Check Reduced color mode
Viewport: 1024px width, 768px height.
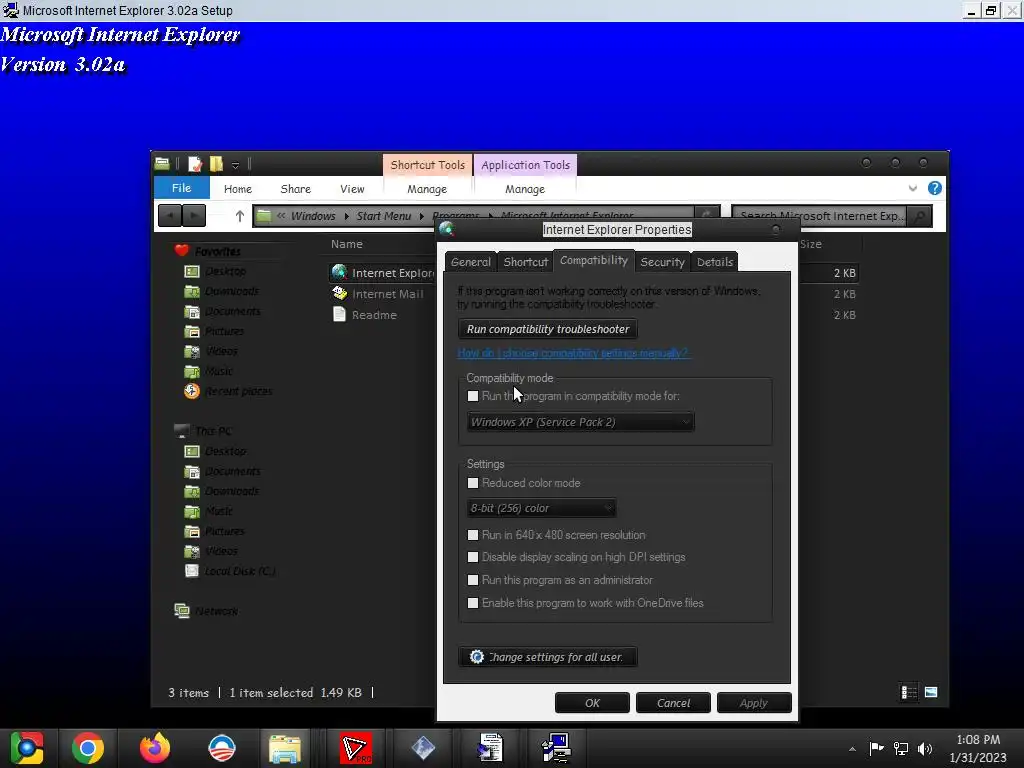point(473,483)
